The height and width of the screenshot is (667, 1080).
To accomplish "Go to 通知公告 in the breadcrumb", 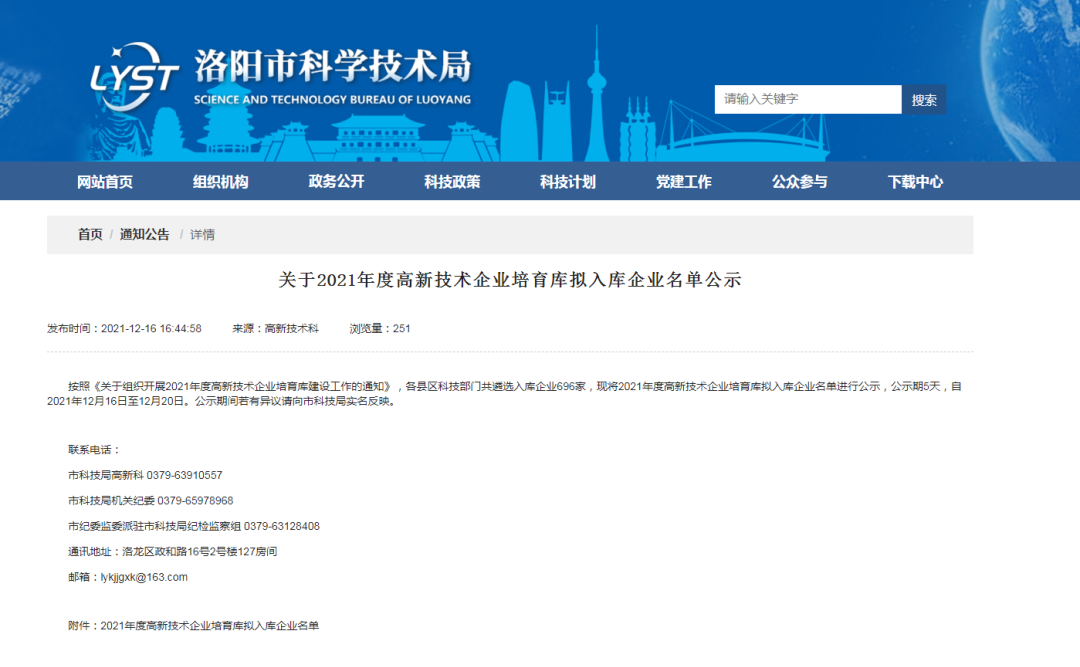I will 144,234.
